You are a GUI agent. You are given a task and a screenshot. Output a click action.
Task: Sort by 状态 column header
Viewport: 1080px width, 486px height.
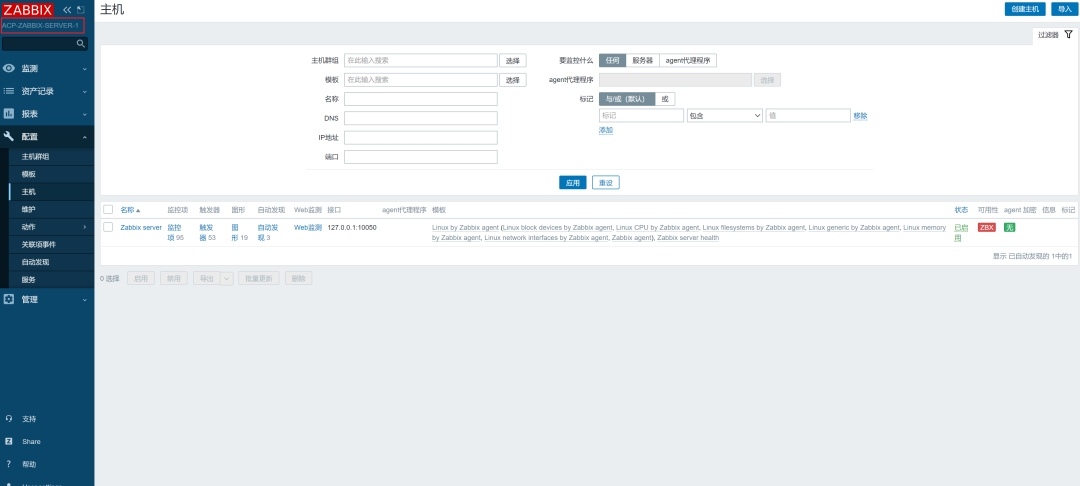pyautogui.click(x=961, y=209)
